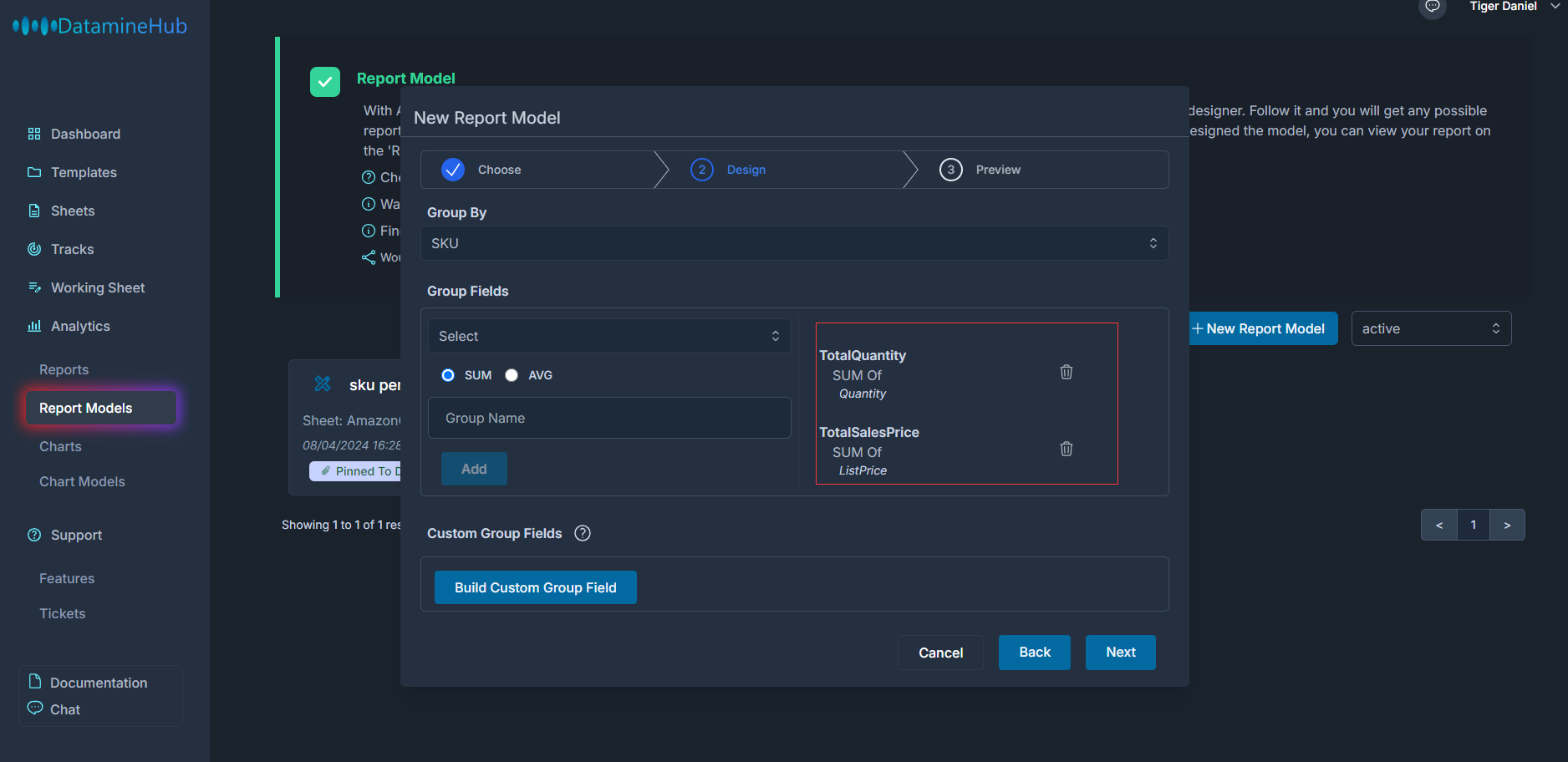This screenshot has height=762, width=1568.
Task: Go to the Design step tab
Action: tap(787, 170)
